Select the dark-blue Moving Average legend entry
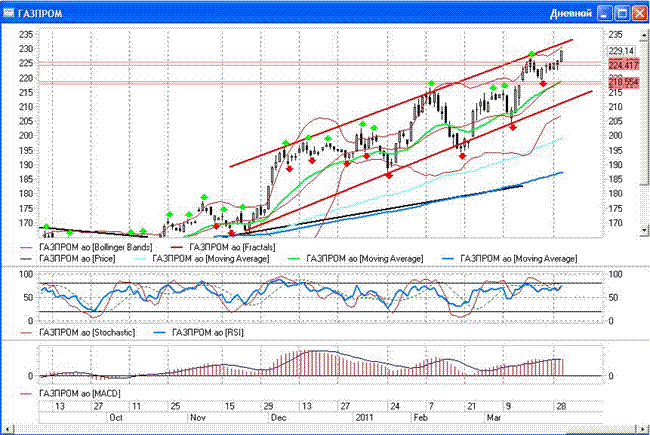The image size is (650, 435). tap(510, 259)
